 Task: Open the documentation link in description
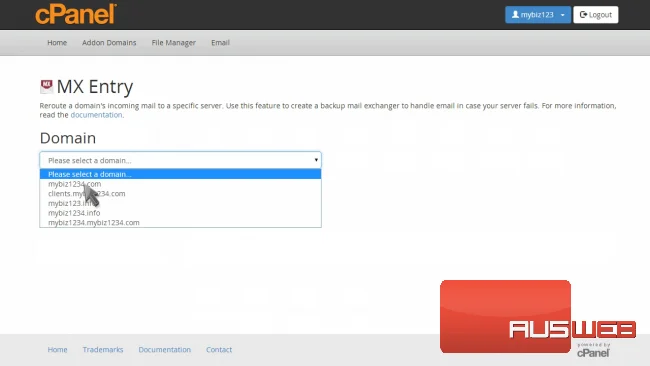[x=96, y=115]
